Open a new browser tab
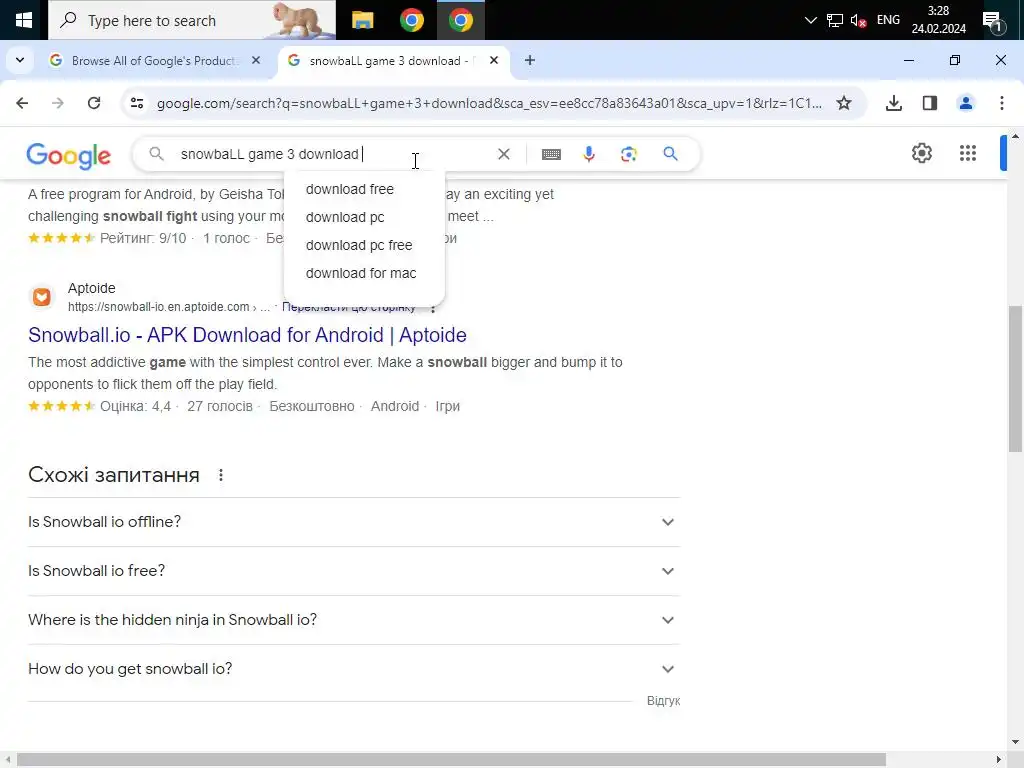Screen dimensions: 1024x768 (530, 60)
